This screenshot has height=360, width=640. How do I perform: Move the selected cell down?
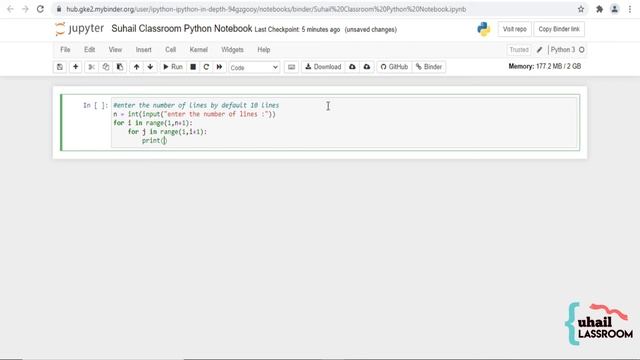[x=150, y=67]
